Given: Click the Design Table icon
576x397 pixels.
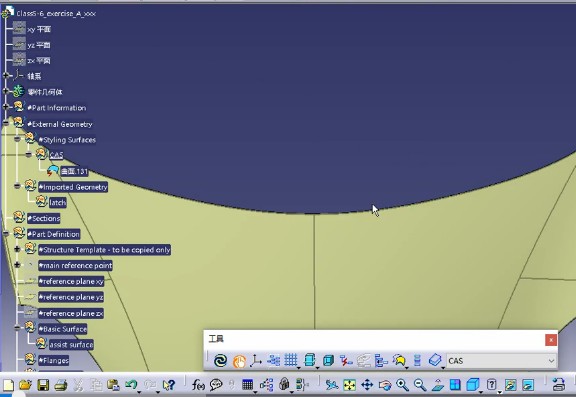Looking at the screenshot, I should (x=248, y=385).
